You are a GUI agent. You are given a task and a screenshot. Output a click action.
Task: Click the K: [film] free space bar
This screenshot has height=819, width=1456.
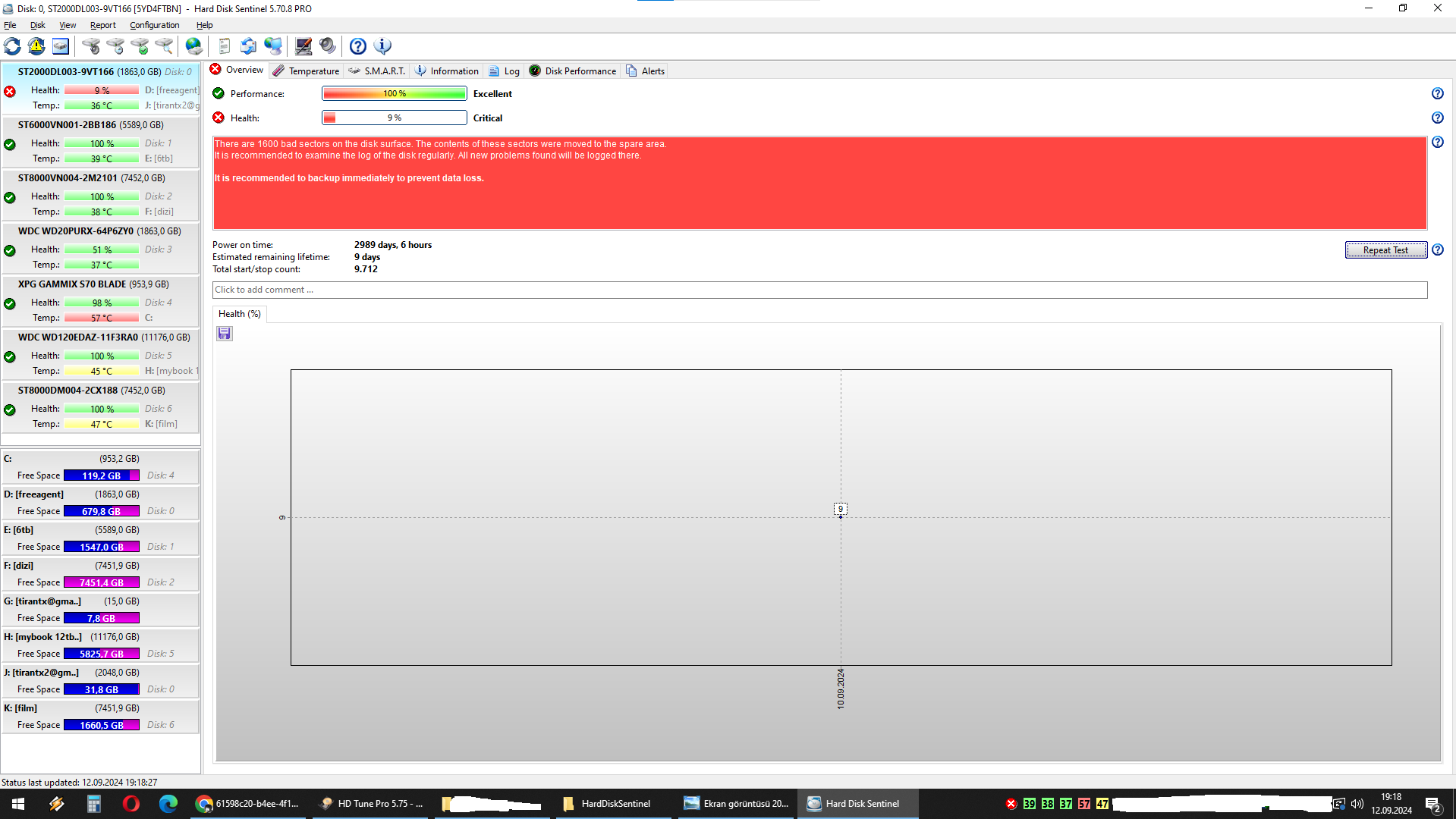pyautogui.click(x=102, y=725)
